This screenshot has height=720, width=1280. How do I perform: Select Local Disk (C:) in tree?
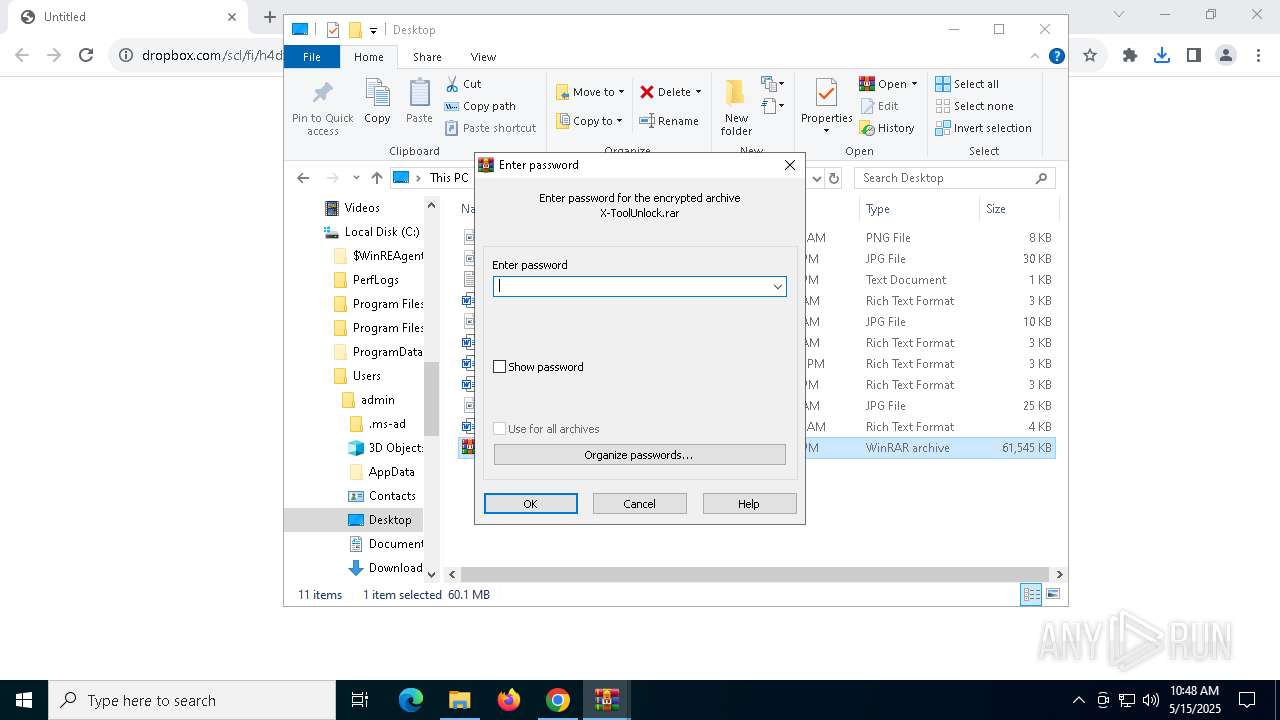[371, 232]
